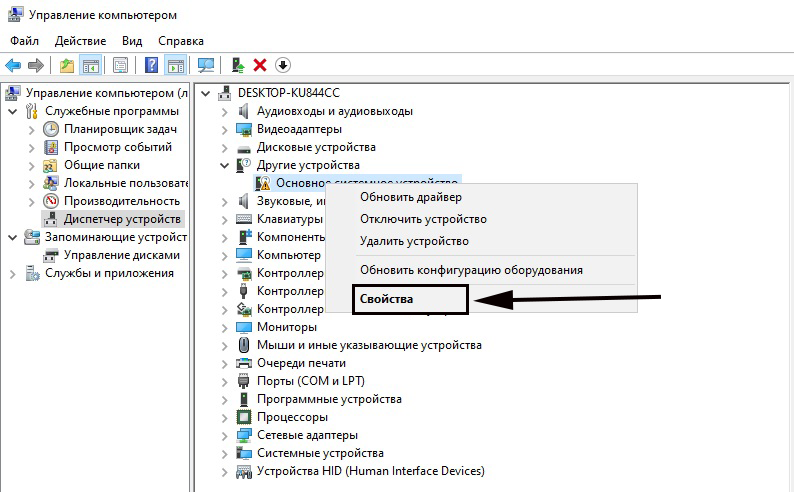Expand the Сетевые адаптеры node
This screenshot has width=794, height=492.
click(x=225, y=436)
